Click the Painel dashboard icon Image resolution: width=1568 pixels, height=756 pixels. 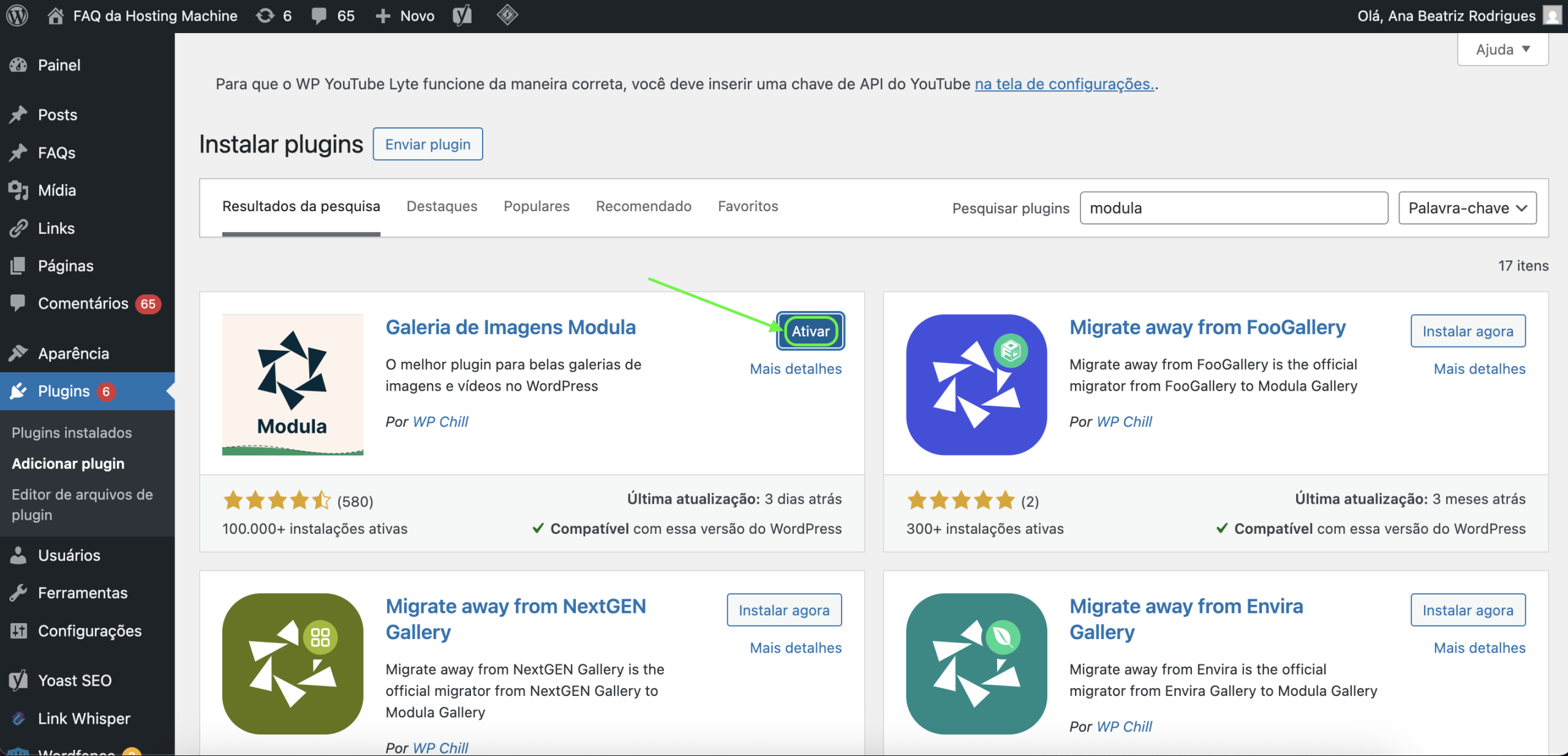(18, 65)
